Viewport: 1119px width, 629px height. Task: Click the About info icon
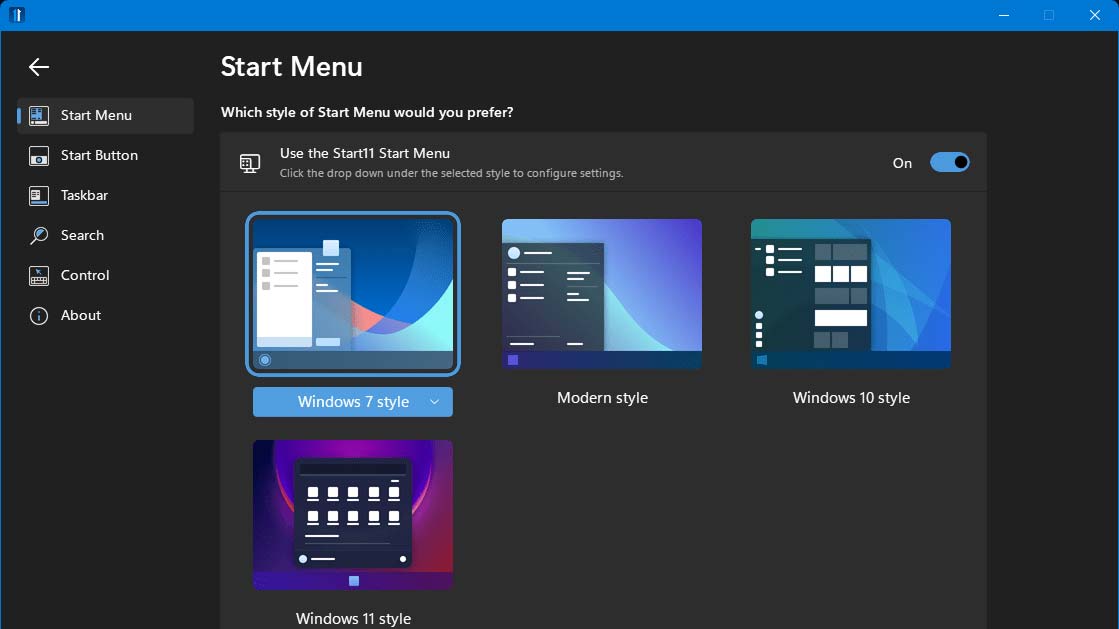coord(39,316)
